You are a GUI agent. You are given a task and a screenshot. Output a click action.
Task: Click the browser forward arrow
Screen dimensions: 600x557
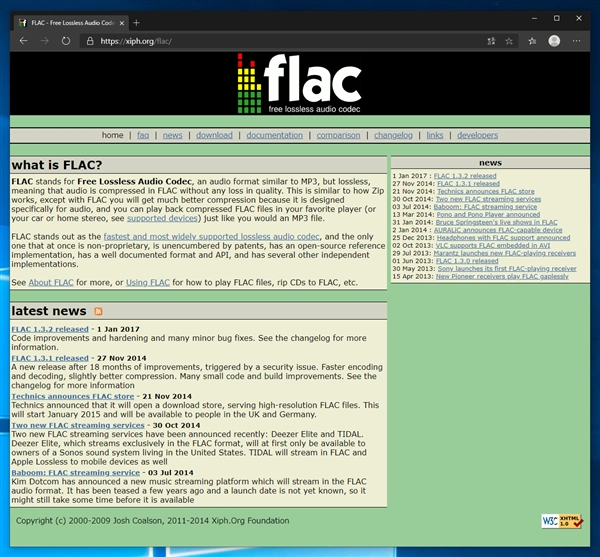pyautogui.click(x=45, y=41)
